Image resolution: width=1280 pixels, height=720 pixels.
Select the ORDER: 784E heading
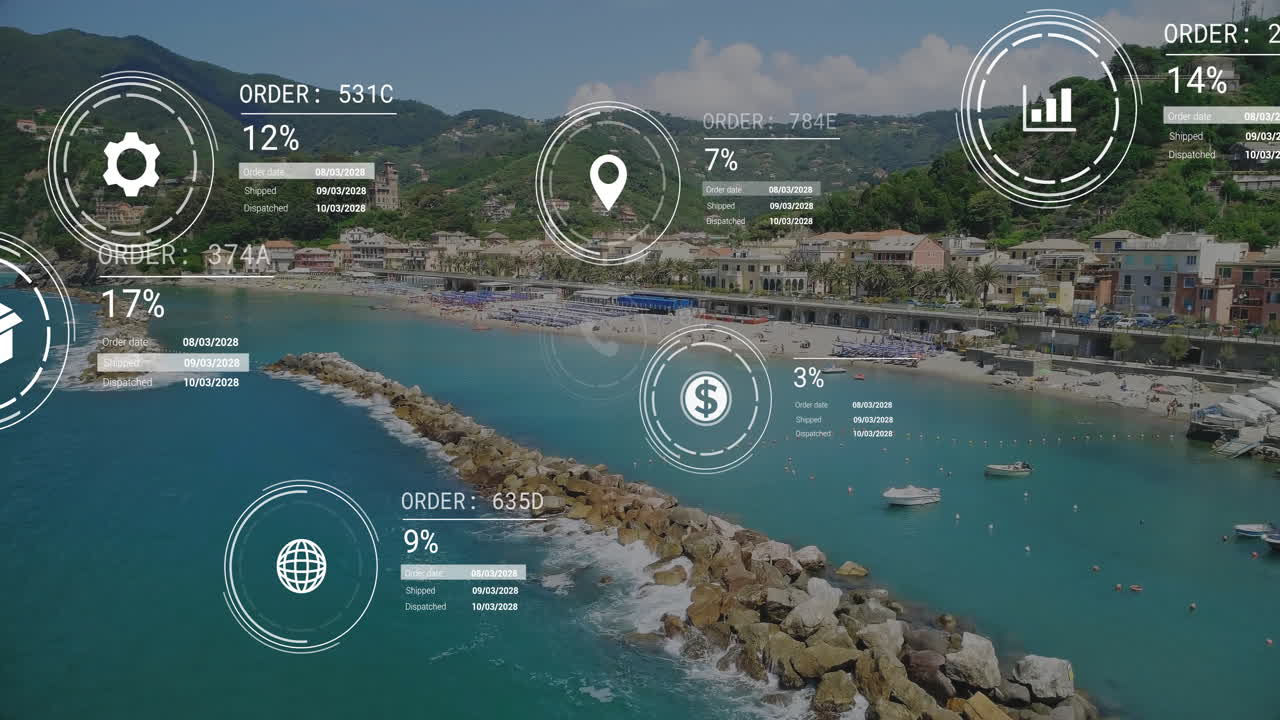point(769,122)
